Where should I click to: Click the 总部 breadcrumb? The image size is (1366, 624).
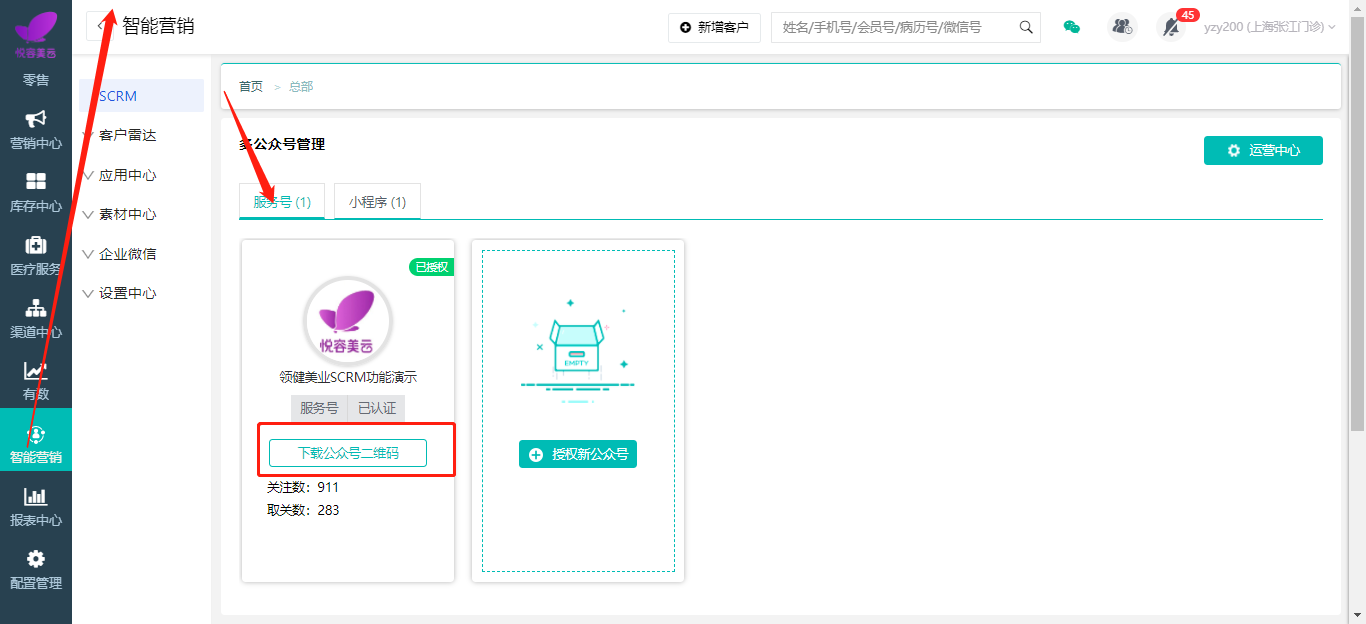click(x=301, y=87)
